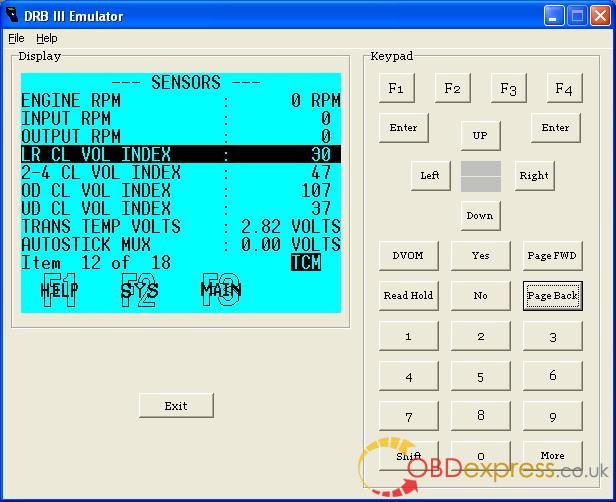This screenshot has width=616, height=502.
Task: Click the Shift keypad button
Action: click(x=409, y=456)
